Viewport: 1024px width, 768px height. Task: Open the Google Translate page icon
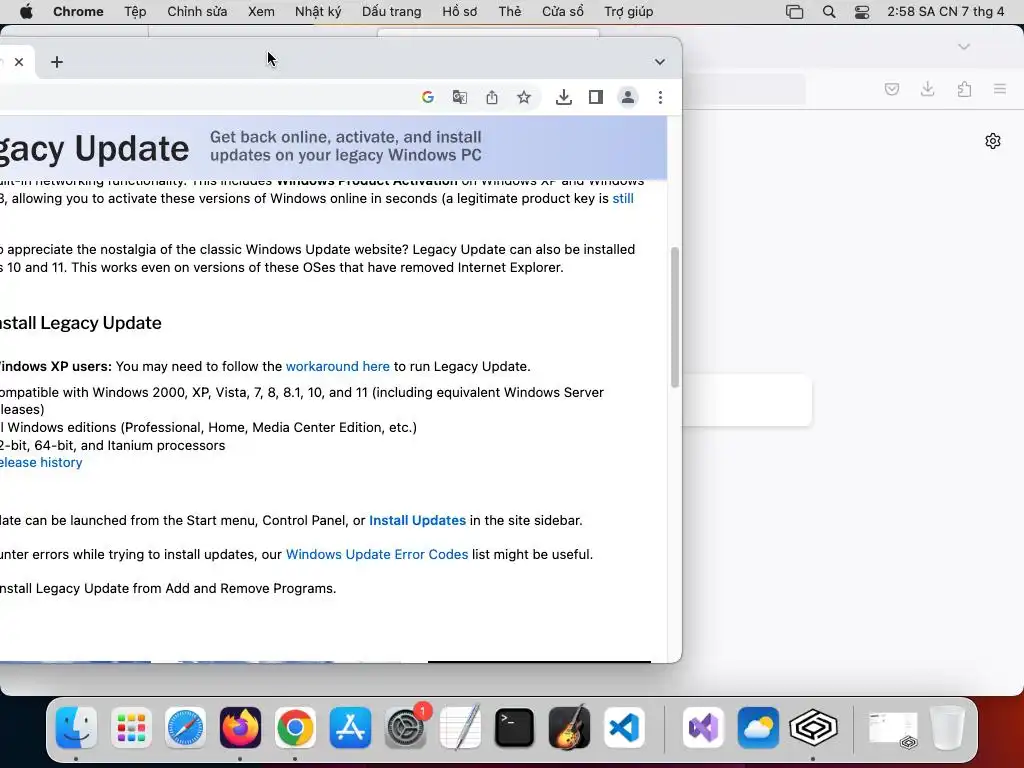(460, 97)
